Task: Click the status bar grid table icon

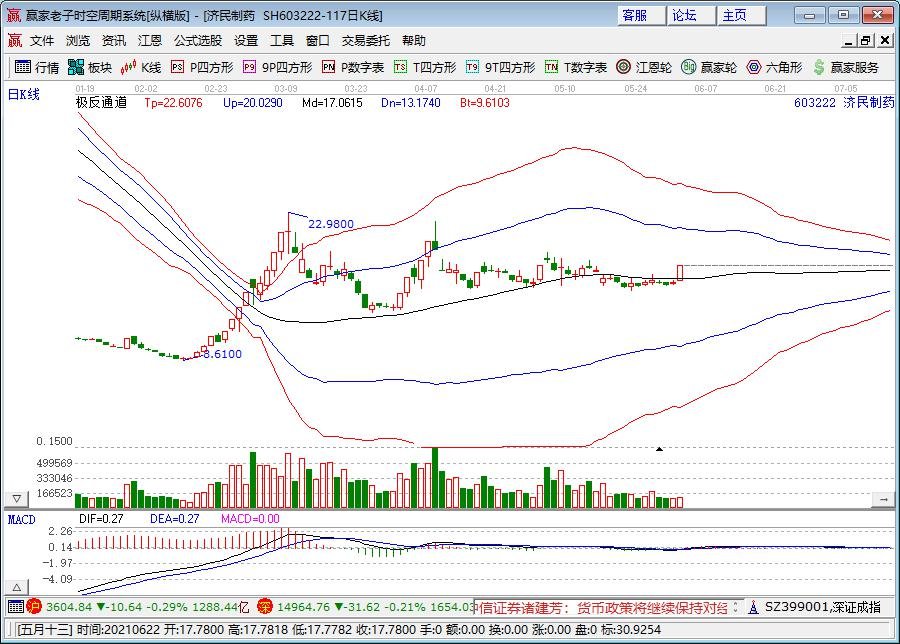Action: [16, 606]
